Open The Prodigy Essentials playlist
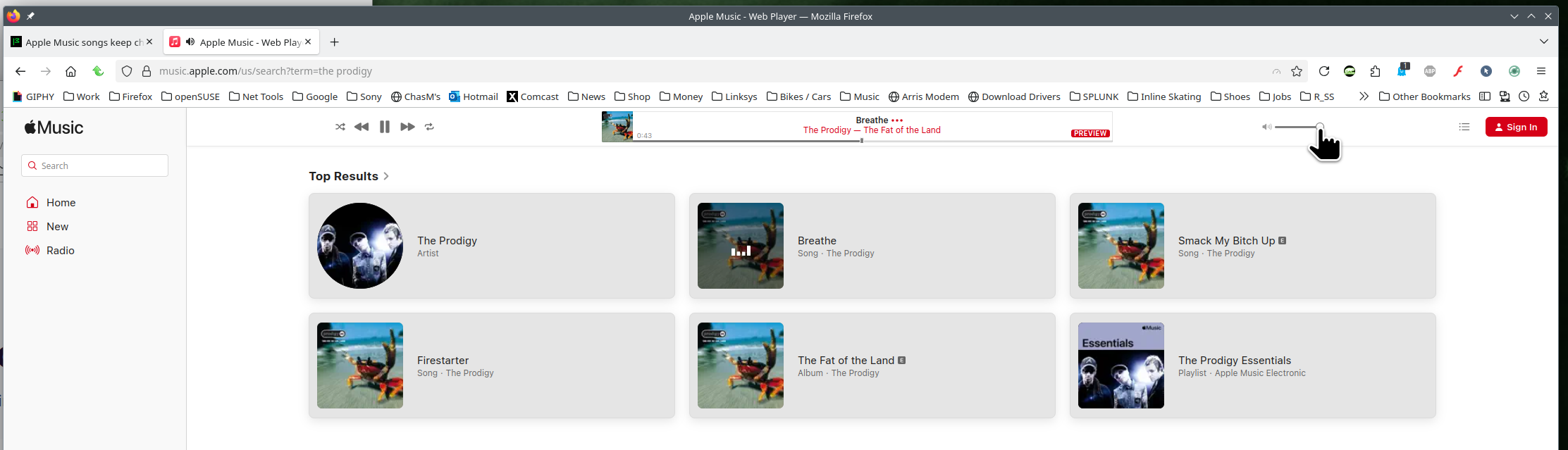 tap(1253, 365)
